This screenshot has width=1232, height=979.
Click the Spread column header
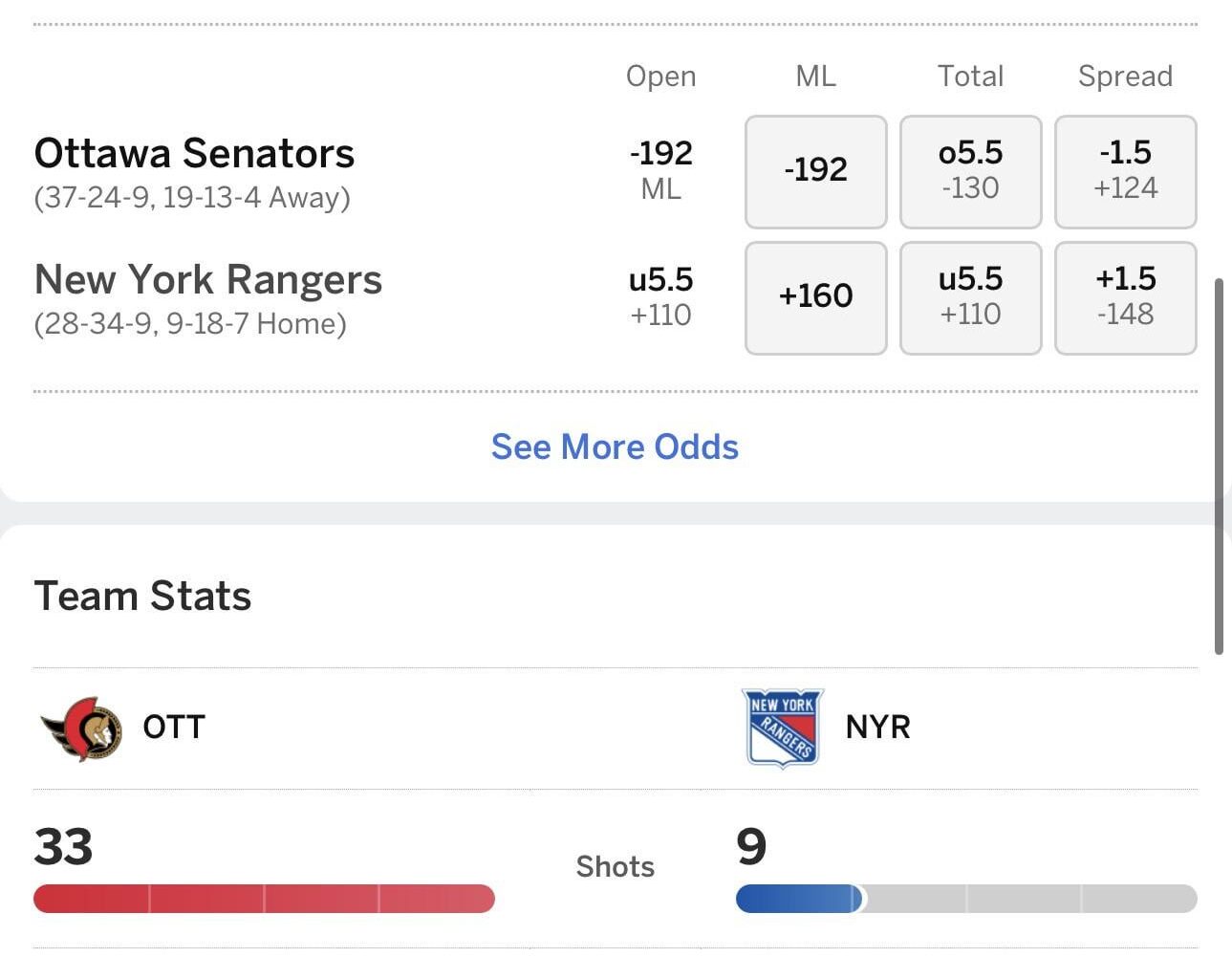pos(1125,76)
